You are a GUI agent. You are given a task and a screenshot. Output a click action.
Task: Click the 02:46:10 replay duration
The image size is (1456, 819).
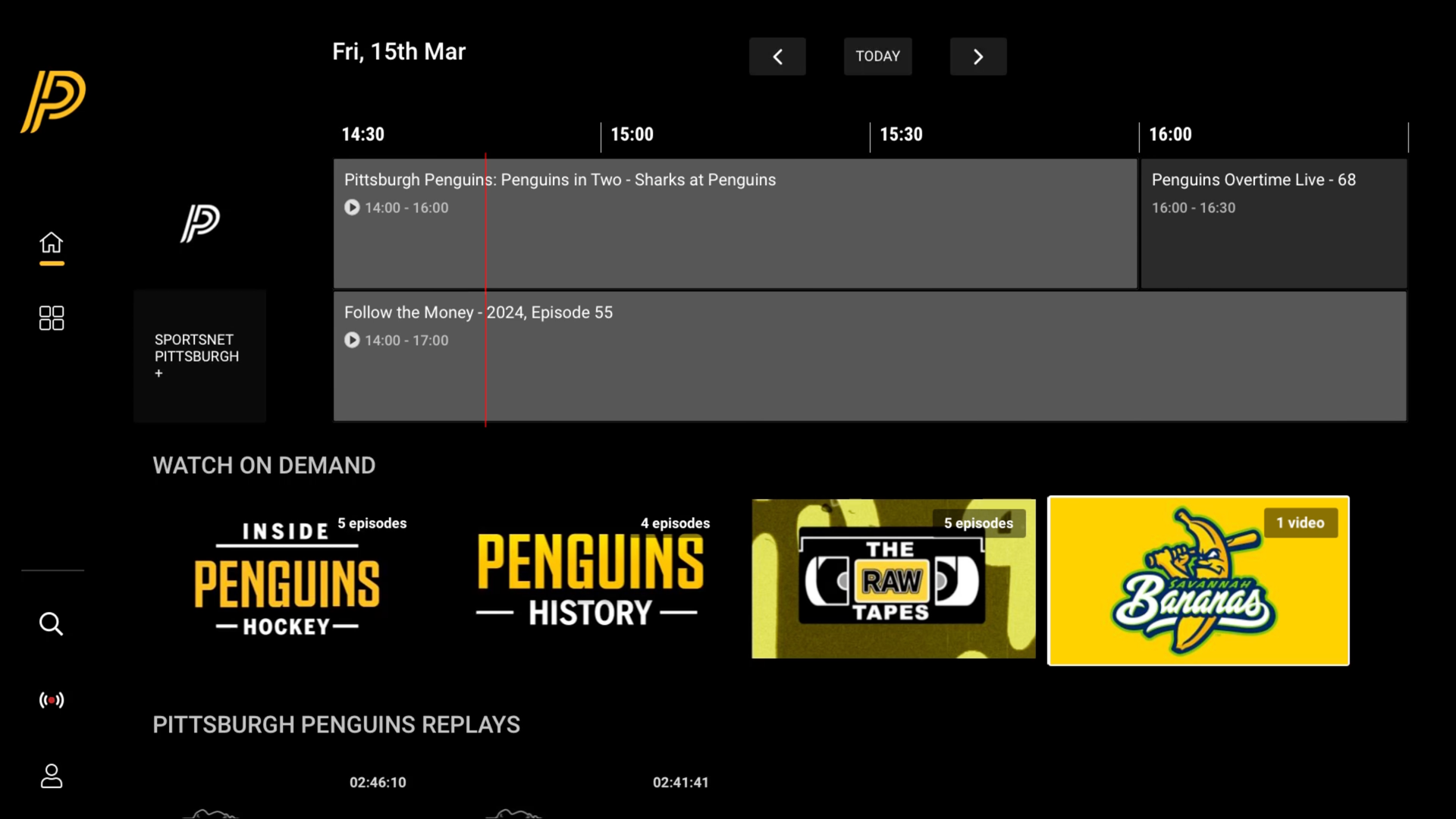click(x=378, y=782)
